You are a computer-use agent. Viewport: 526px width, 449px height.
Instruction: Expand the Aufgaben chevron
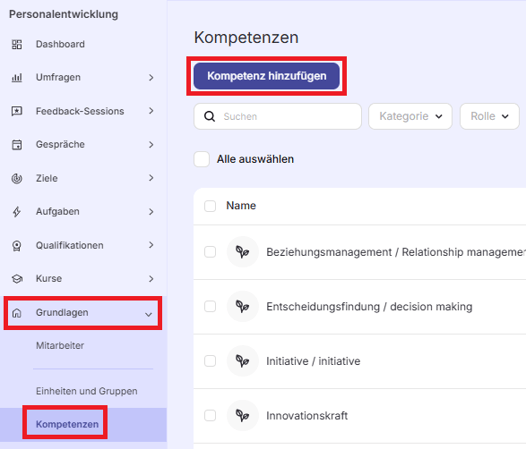(x=151, y=212)
